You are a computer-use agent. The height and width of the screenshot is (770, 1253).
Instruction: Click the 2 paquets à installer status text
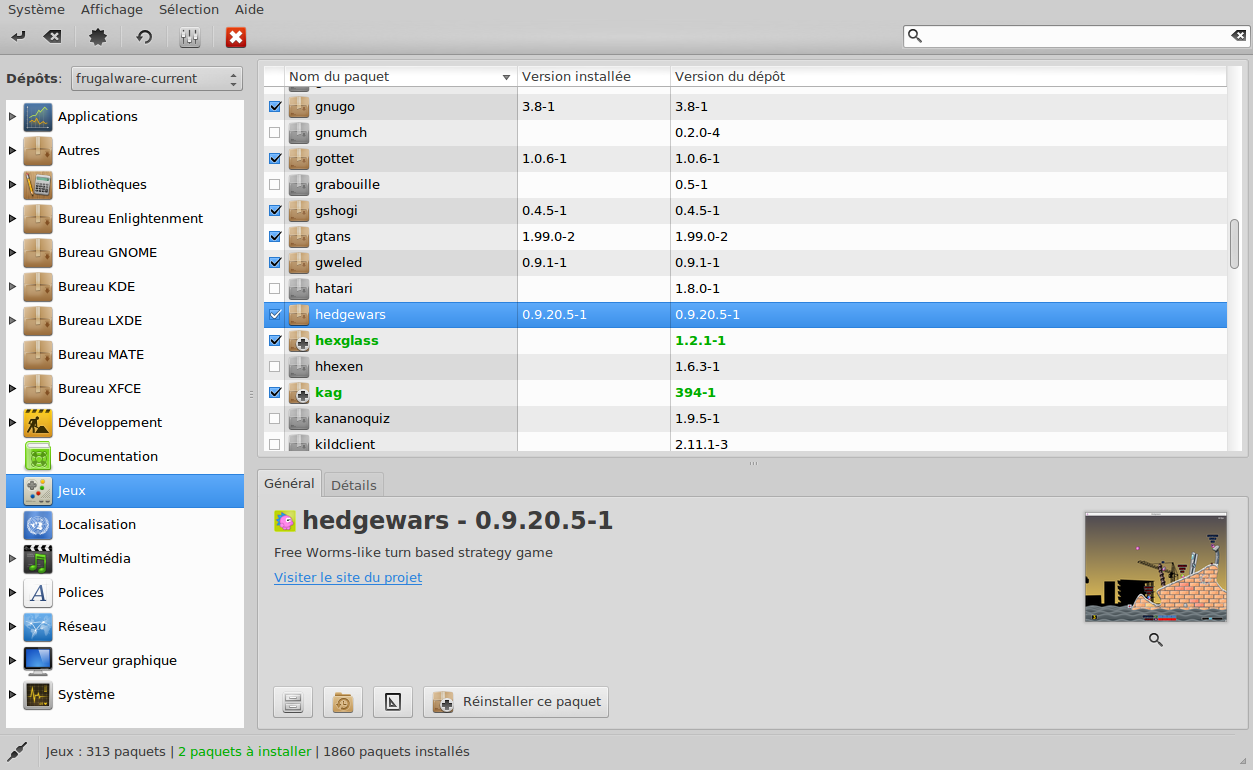pos(244,752)
